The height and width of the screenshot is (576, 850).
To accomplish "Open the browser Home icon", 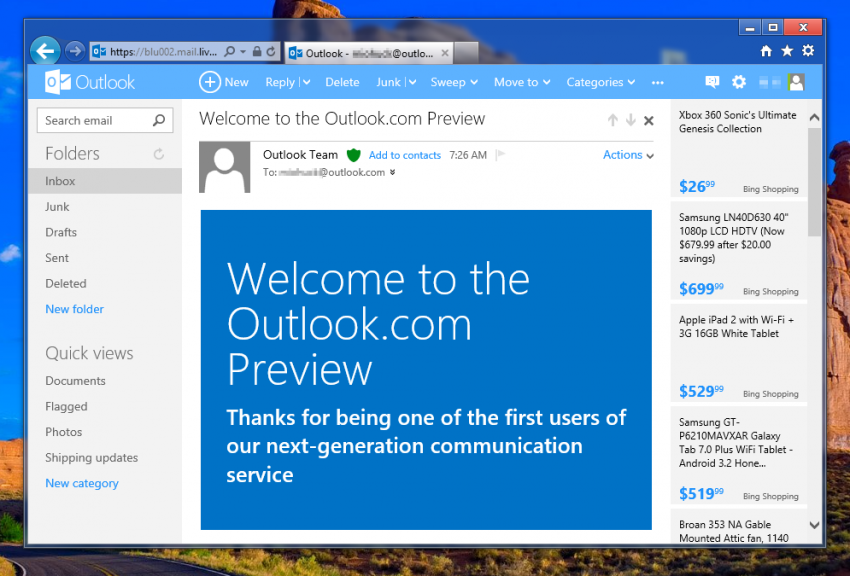I will [x=766, y=51].
